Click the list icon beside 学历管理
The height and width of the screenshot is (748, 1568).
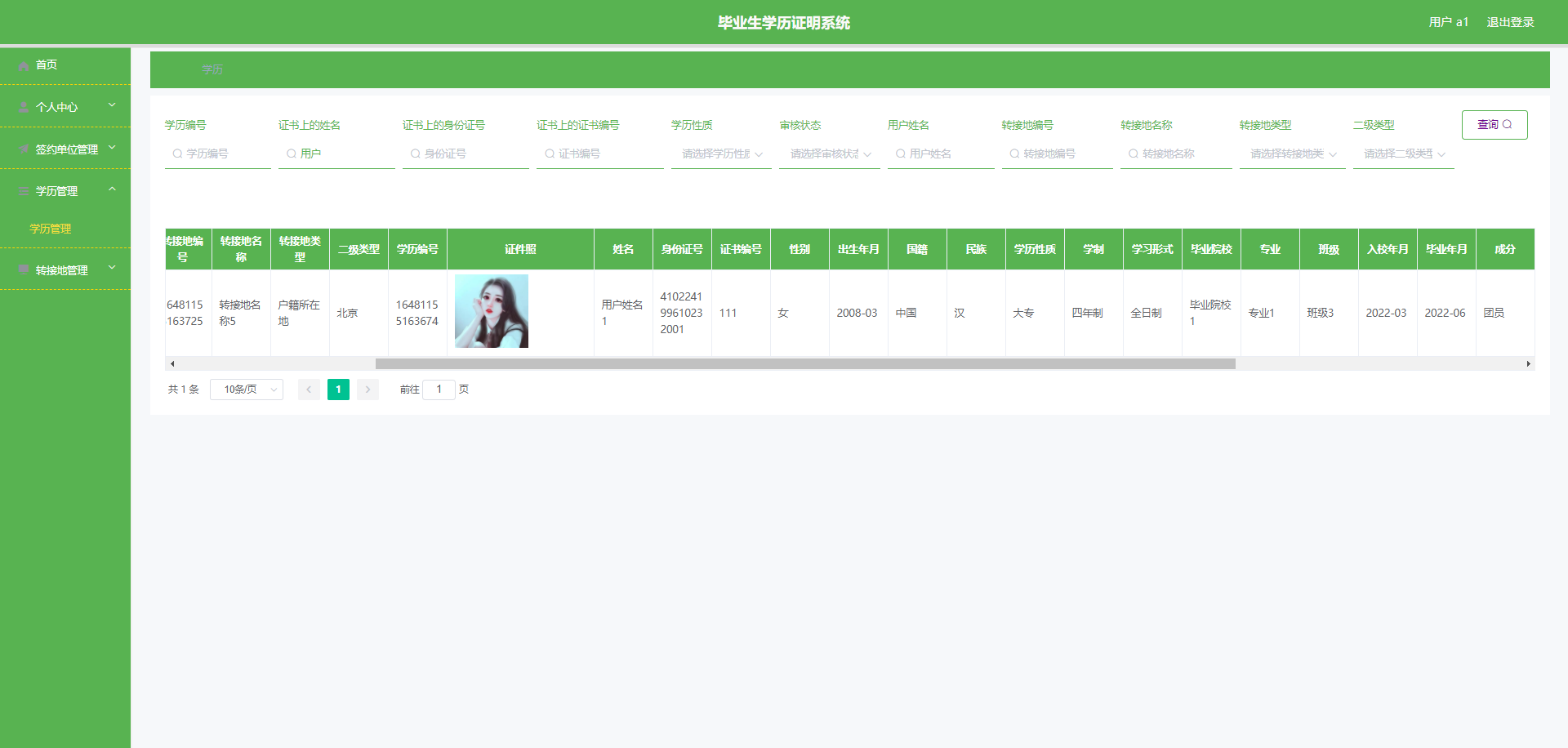coord(24,191)
